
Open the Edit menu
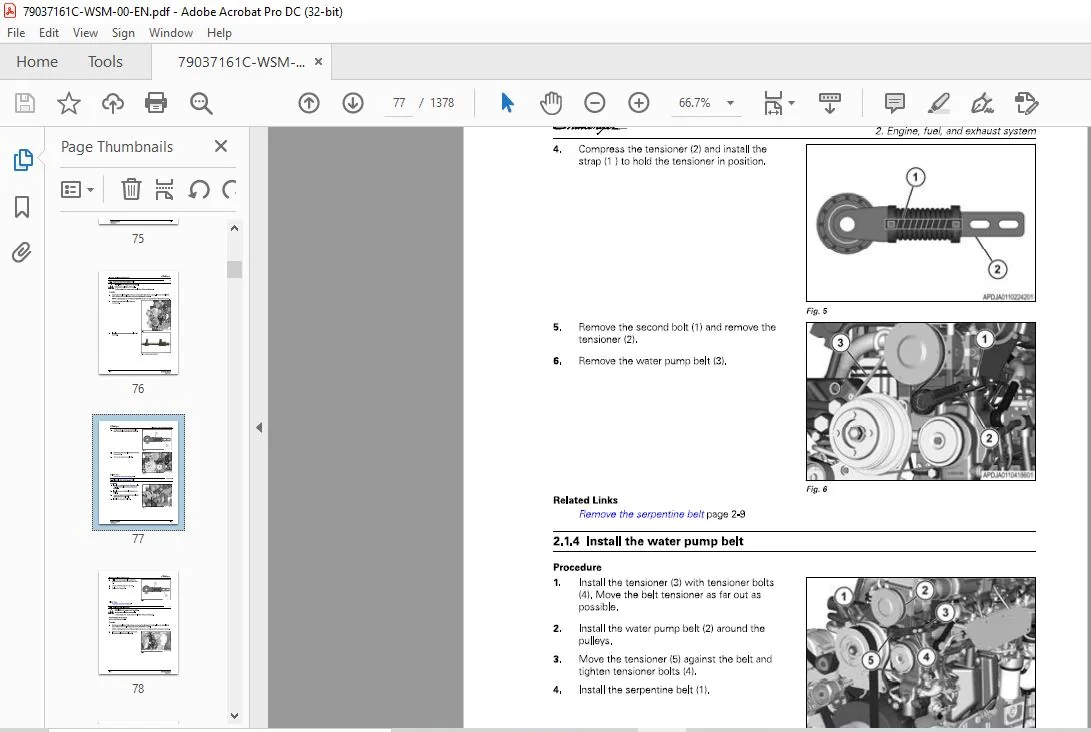[49, 33]
